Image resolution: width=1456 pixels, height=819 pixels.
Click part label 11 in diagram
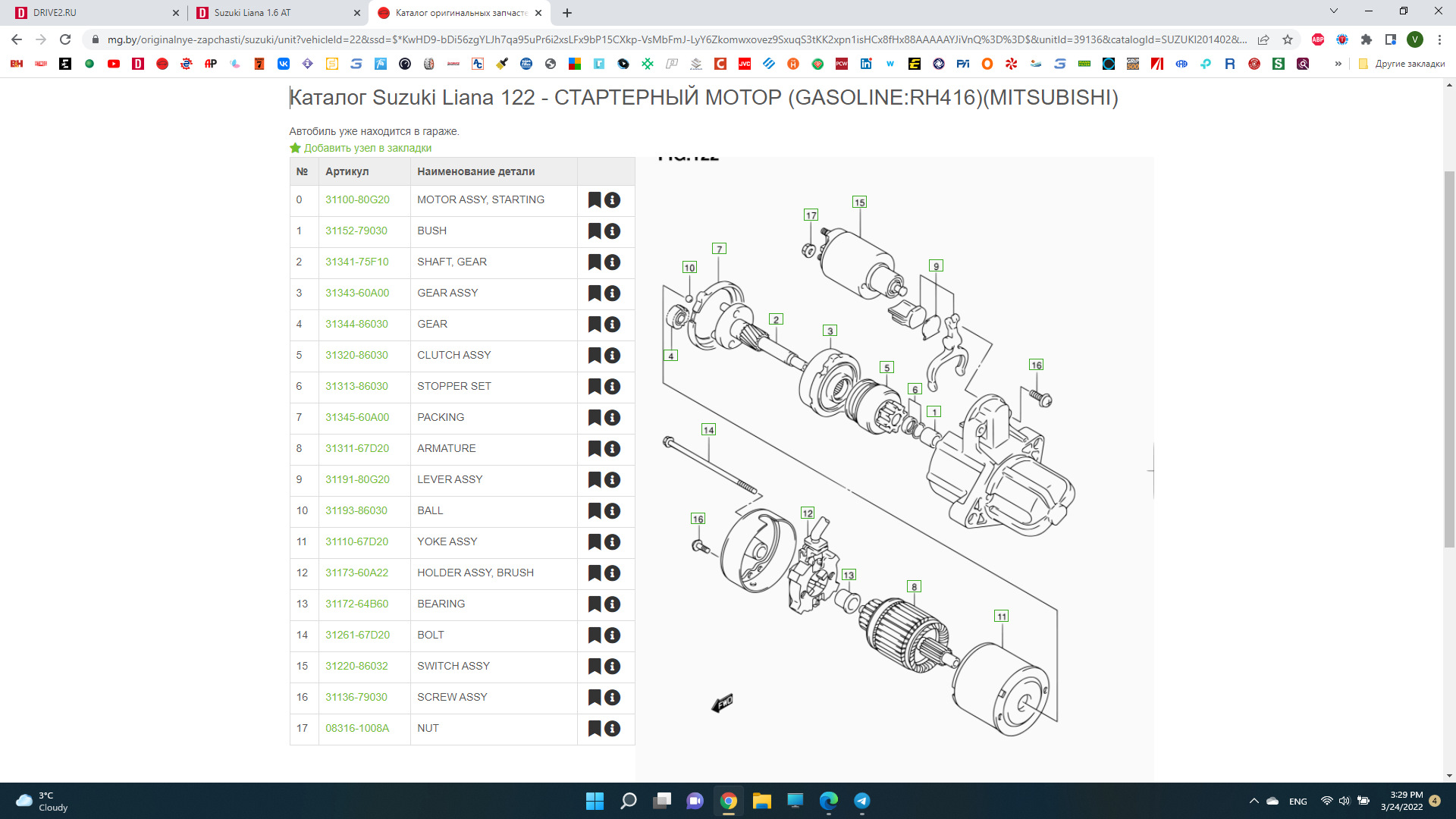click(x=1002, y=617)
